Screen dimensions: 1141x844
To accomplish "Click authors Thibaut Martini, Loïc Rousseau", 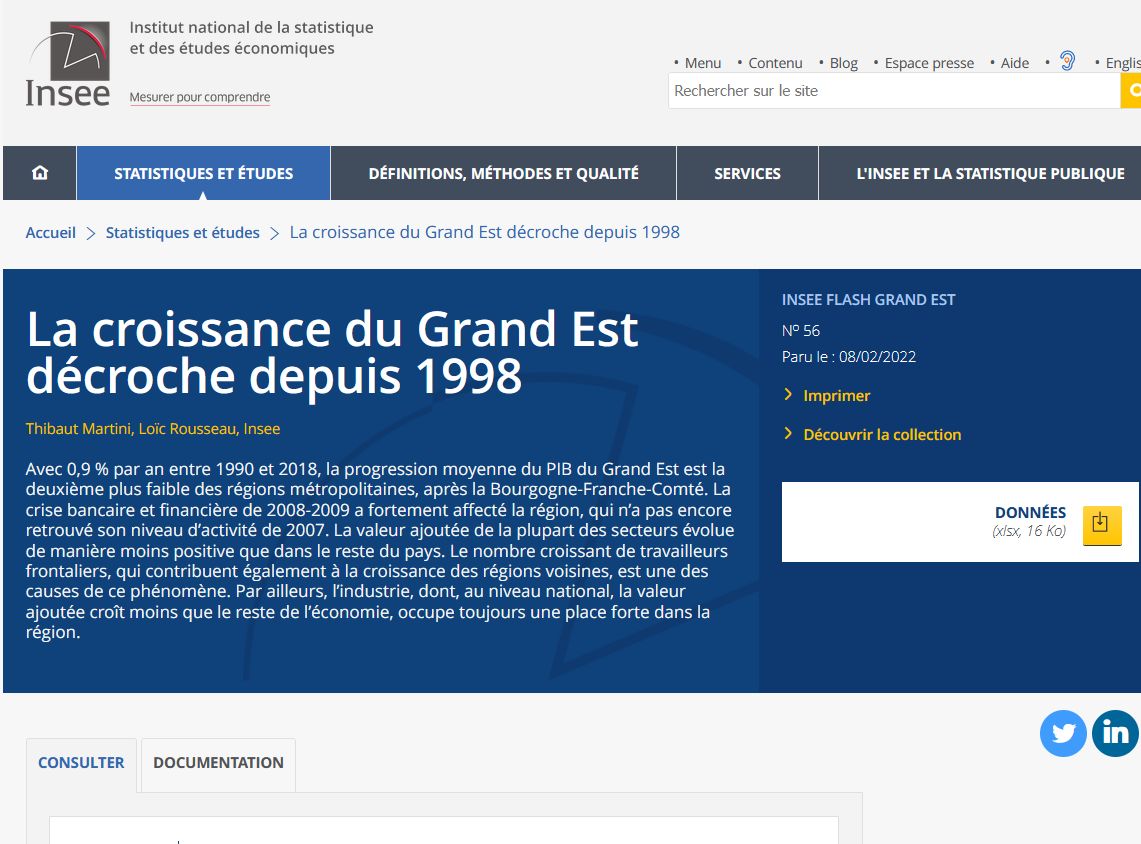I will point(153,429).
